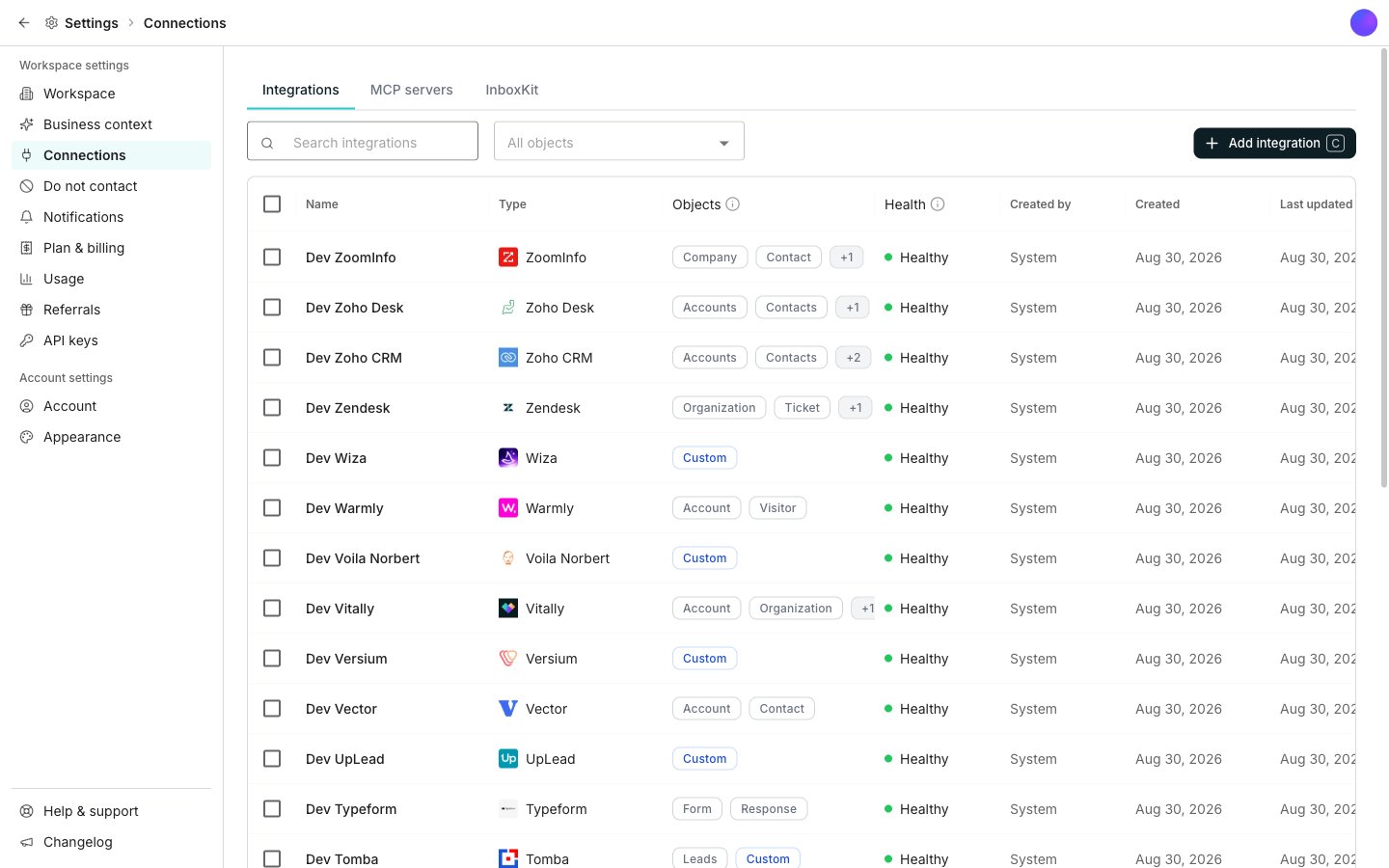
Task: Click the Zoho Desk logo icon
Action: tap(508, 308)
